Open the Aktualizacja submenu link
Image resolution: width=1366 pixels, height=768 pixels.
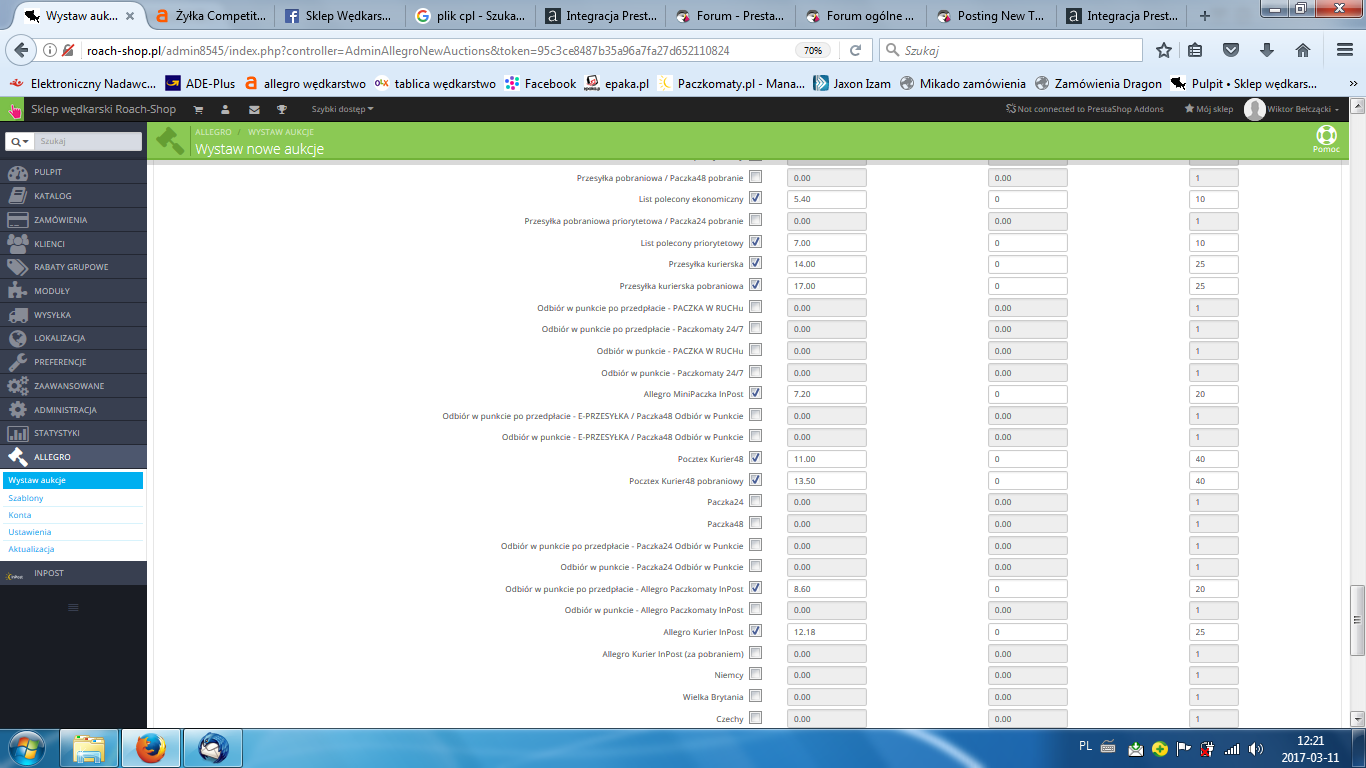coord(31,549)
